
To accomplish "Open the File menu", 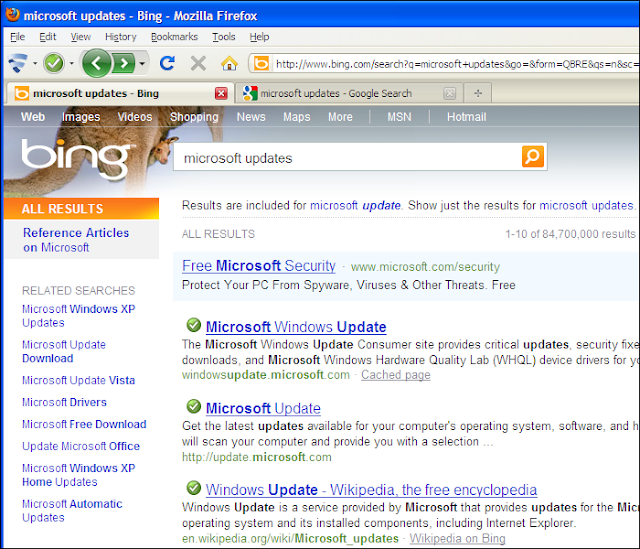I will tap(18, 37).
